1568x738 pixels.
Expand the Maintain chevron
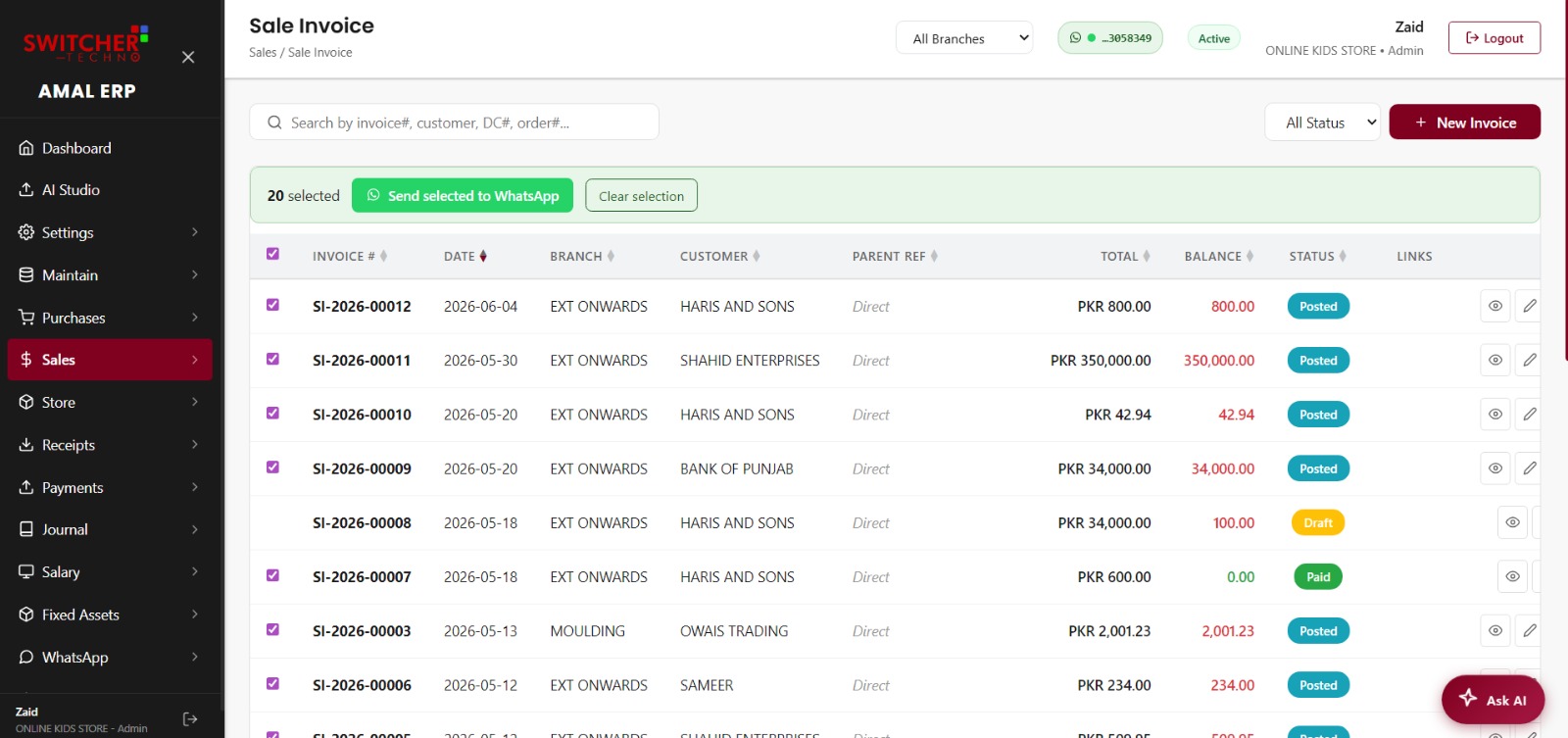195,274
